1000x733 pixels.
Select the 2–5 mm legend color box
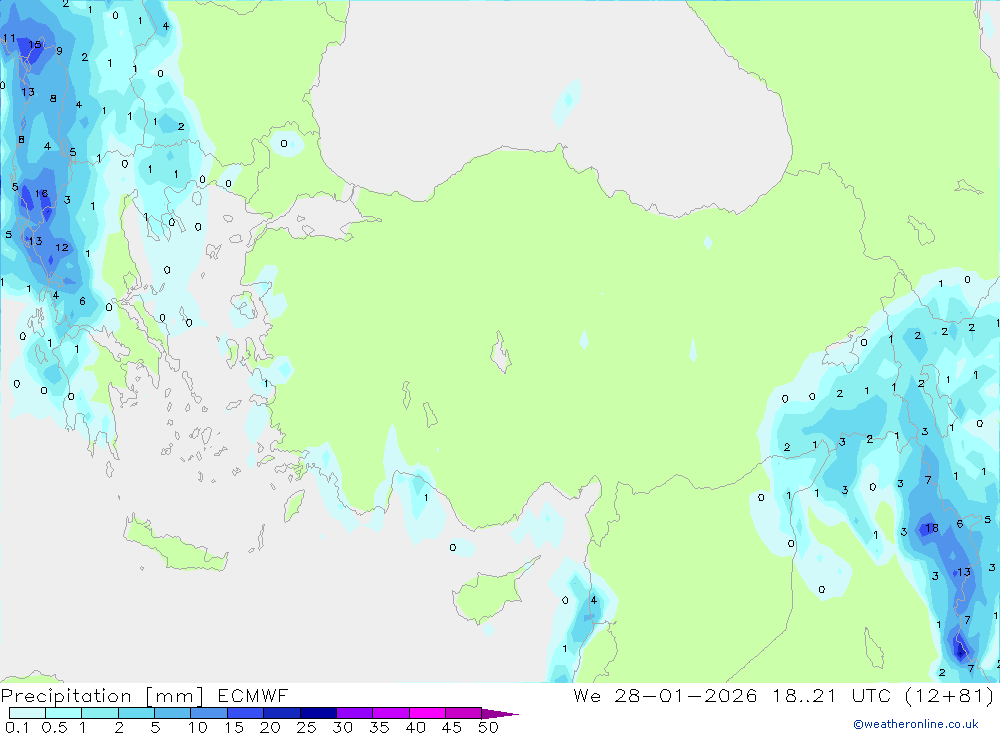click(x=136, y=713)
